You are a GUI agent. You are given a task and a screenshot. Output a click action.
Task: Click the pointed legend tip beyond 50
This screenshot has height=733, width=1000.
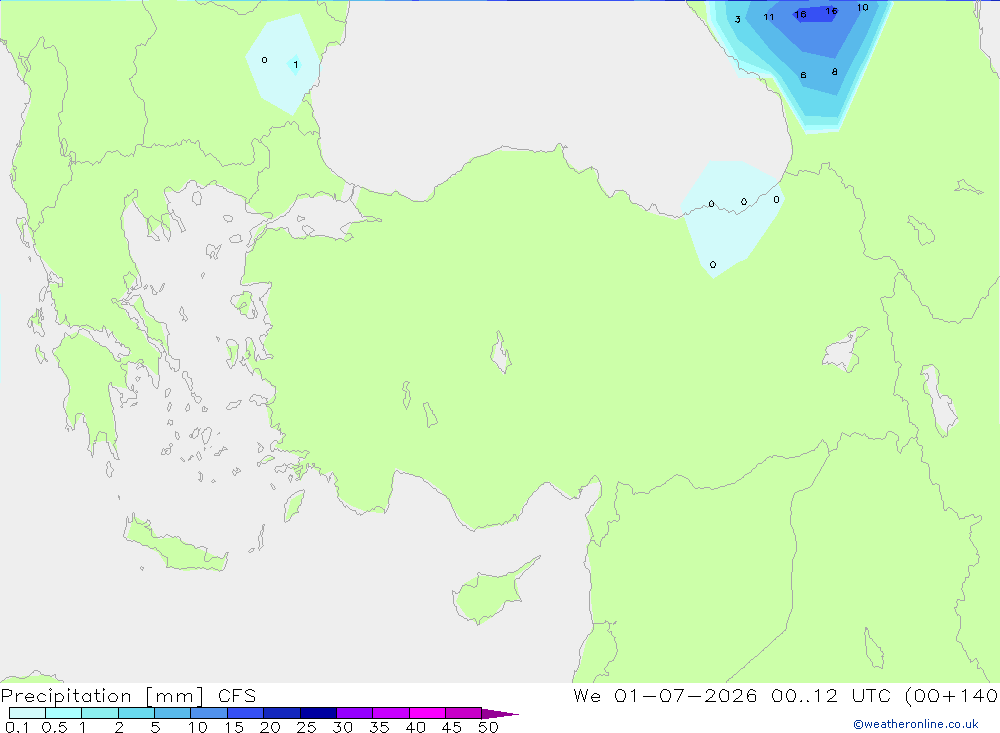coord(499,713)
